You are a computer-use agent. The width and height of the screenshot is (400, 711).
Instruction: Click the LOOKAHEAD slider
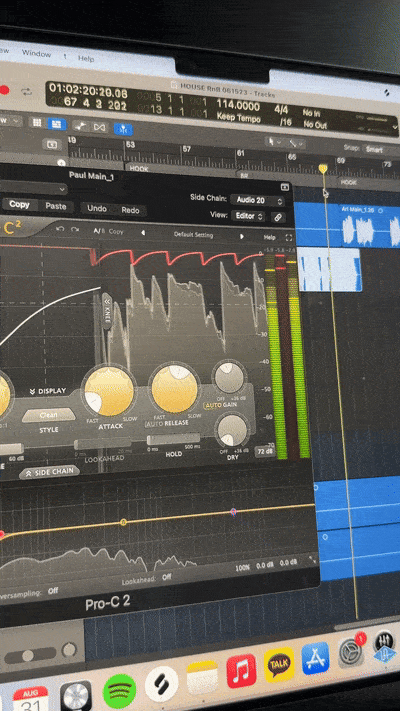[x=102, y=443]
